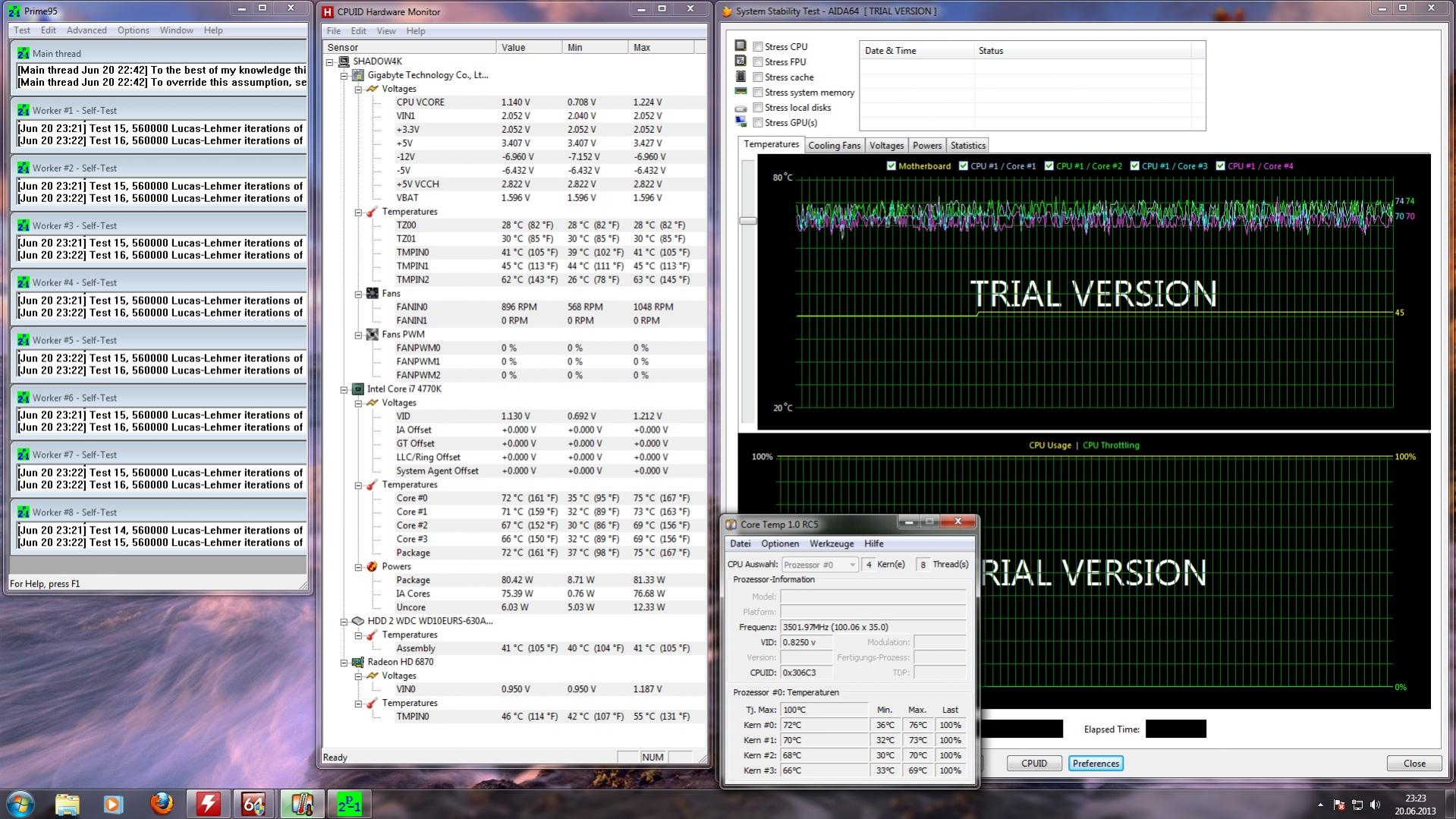Screen dimensions: 1456x819
Task: Click the HWMonitor title bar icon
Action: [328, 11]
